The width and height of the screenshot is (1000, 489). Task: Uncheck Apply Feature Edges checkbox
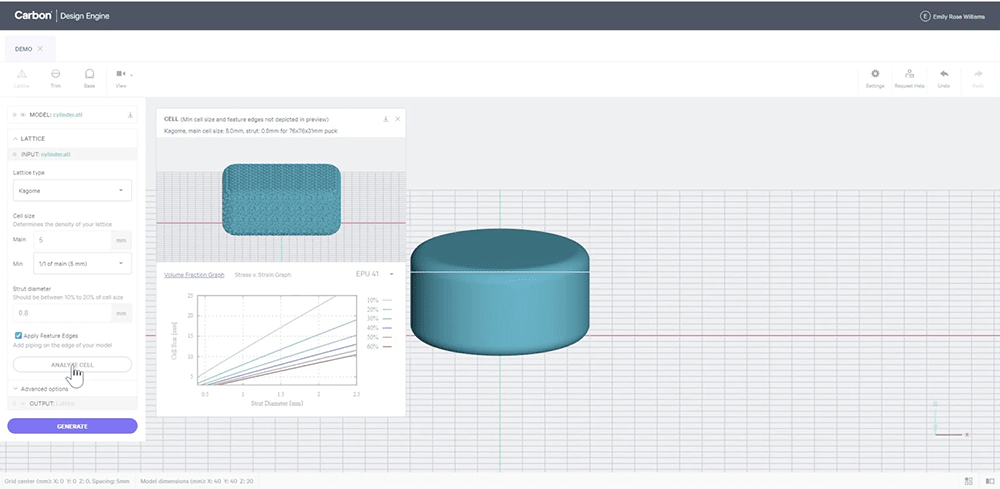click(18, 335)
